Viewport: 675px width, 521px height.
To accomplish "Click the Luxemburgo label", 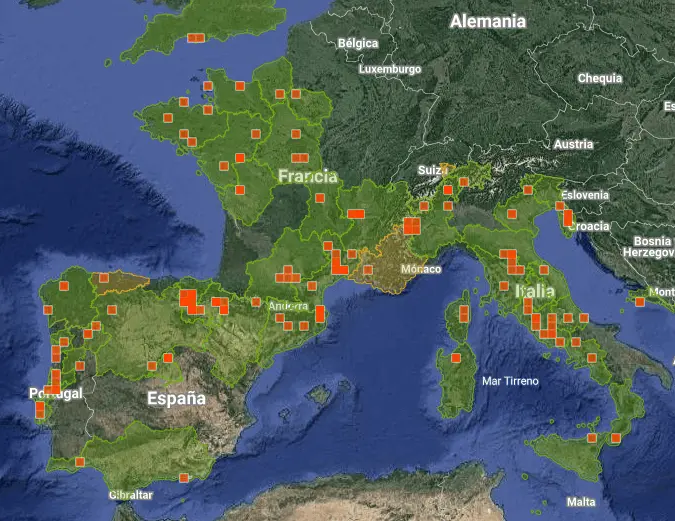I will pos(390,69).
